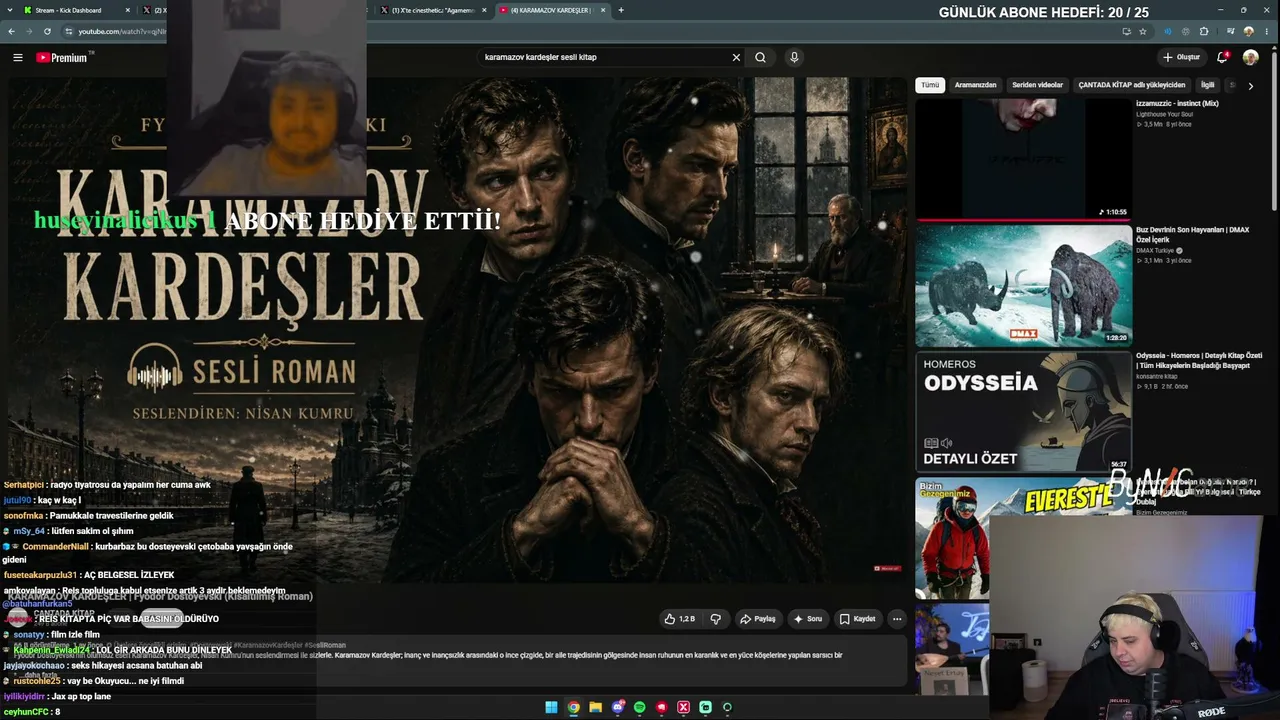
Task: Run the search with magnifier button
Action: [761, 58]
